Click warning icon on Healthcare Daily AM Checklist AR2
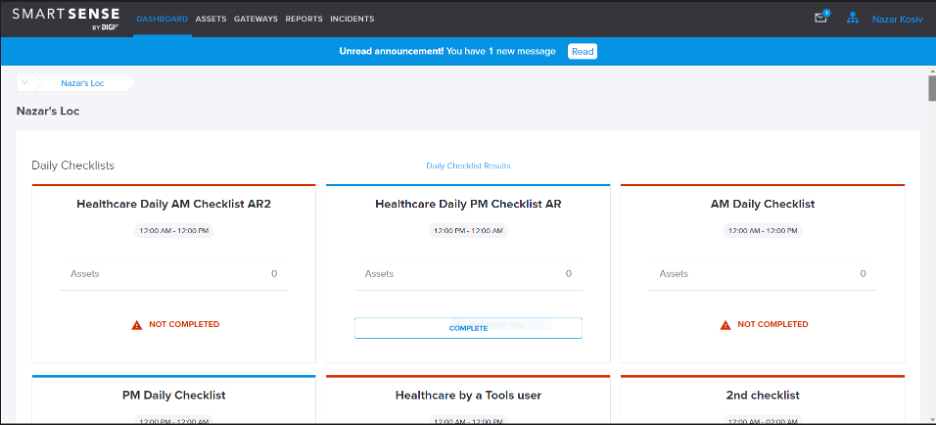Viewport: 936px width, 426px height. coord(137,325)
